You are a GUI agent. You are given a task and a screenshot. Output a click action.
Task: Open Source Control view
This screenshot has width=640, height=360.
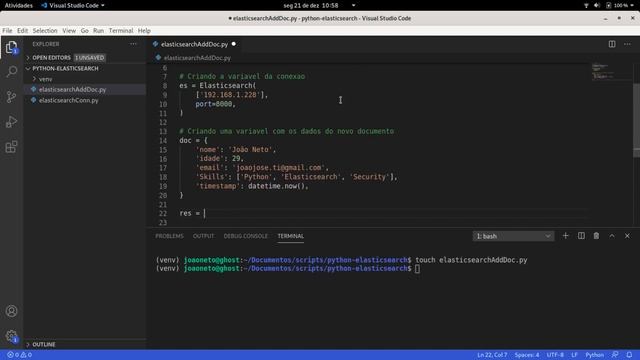pyautogui.click(x=11, y=97)
